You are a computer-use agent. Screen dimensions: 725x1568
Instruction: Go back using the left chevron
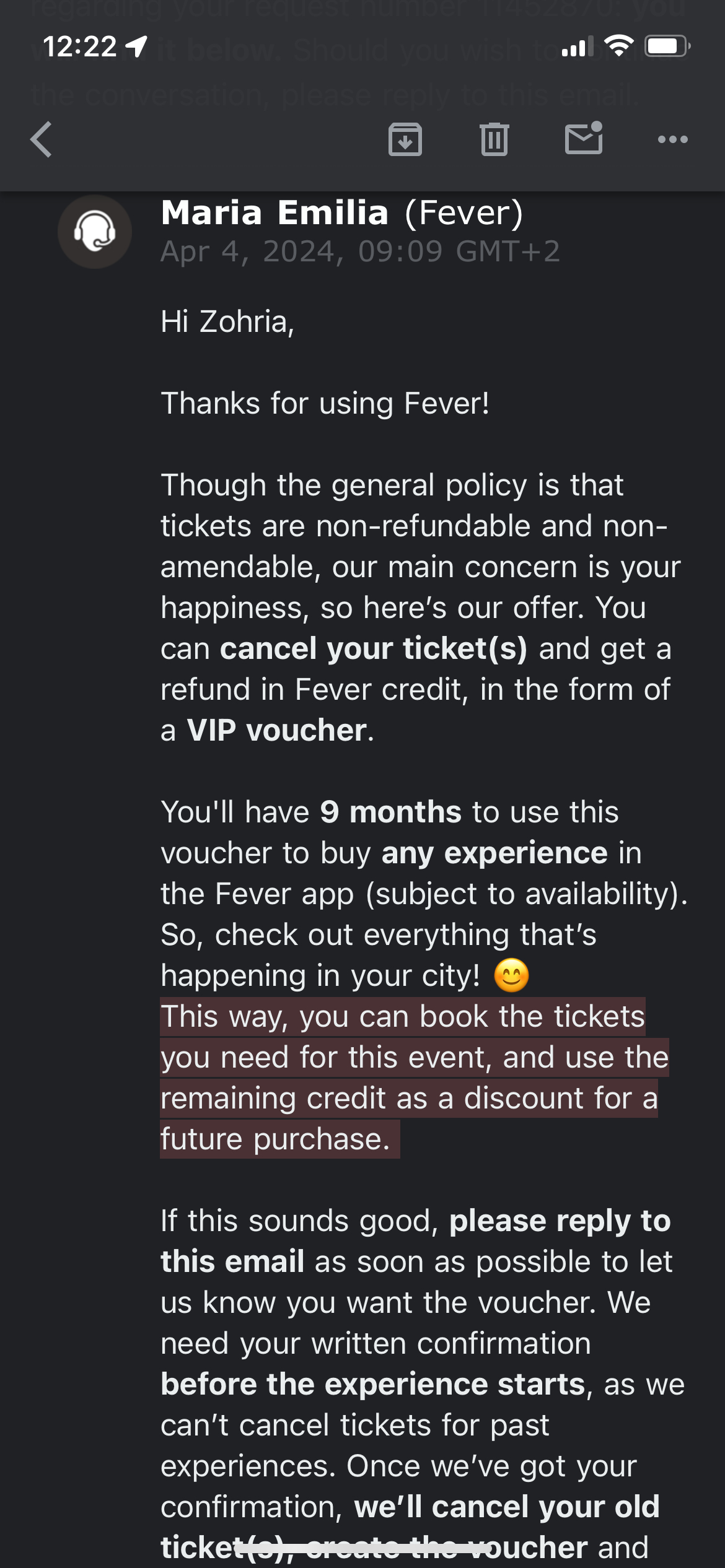point(42,139)
